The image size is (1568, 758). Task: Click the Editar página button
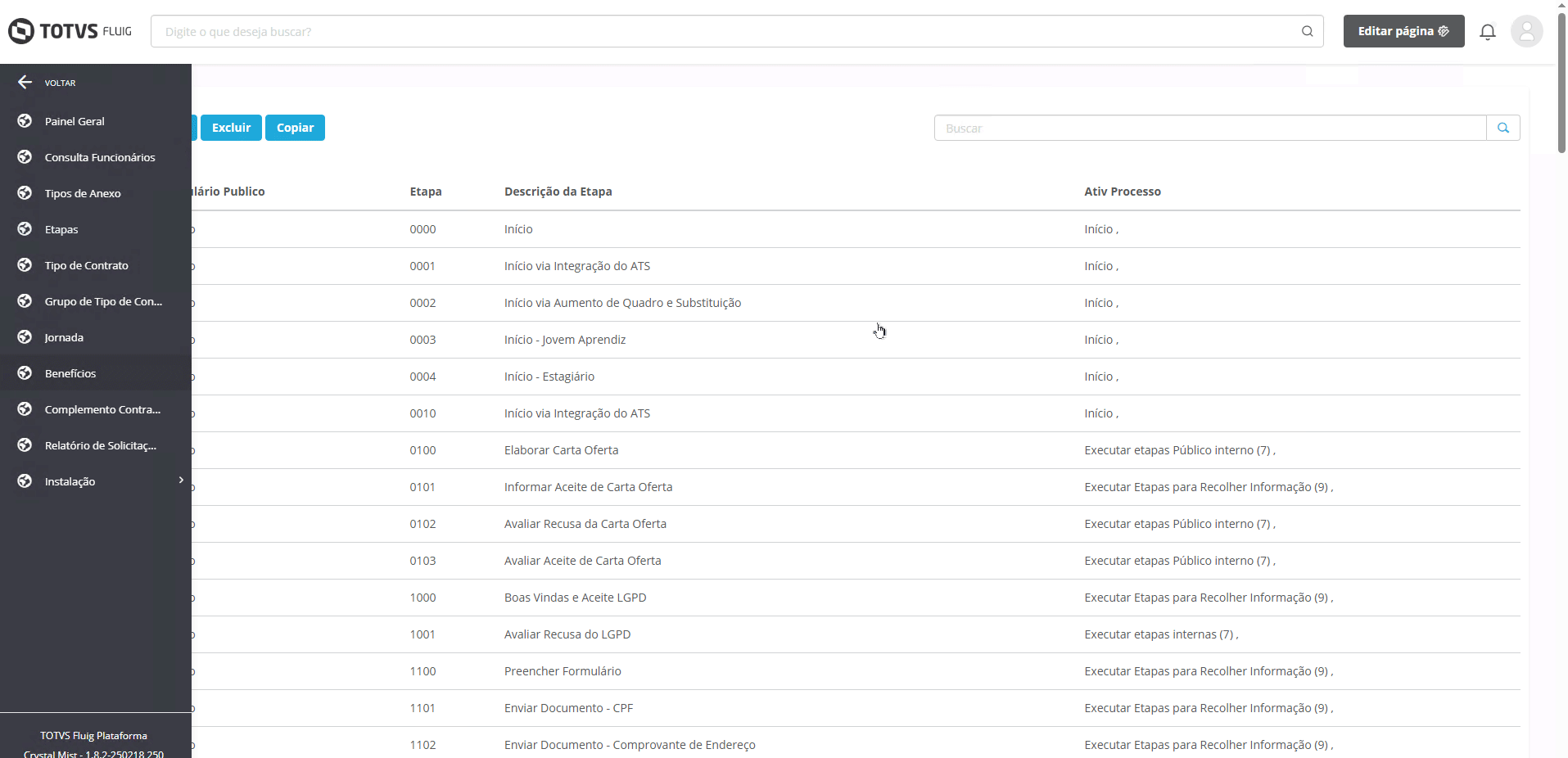tap(1403, 31)
